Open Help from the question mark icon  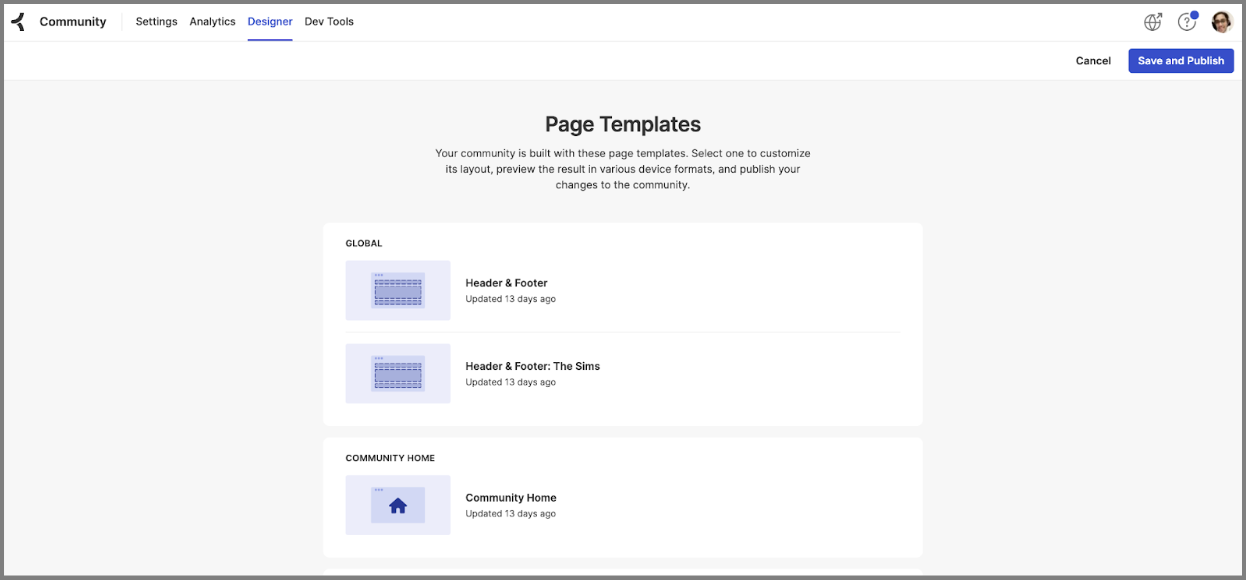(1186, 21)
